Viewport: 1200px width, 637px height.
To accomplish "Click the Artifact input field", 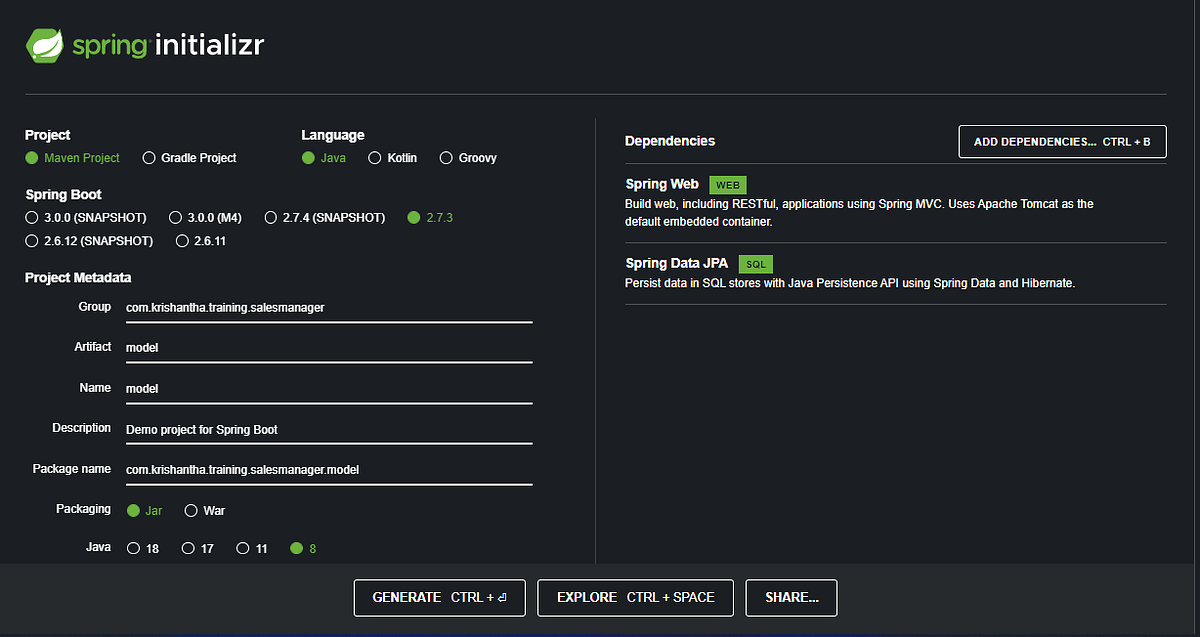I will [329, 348].
